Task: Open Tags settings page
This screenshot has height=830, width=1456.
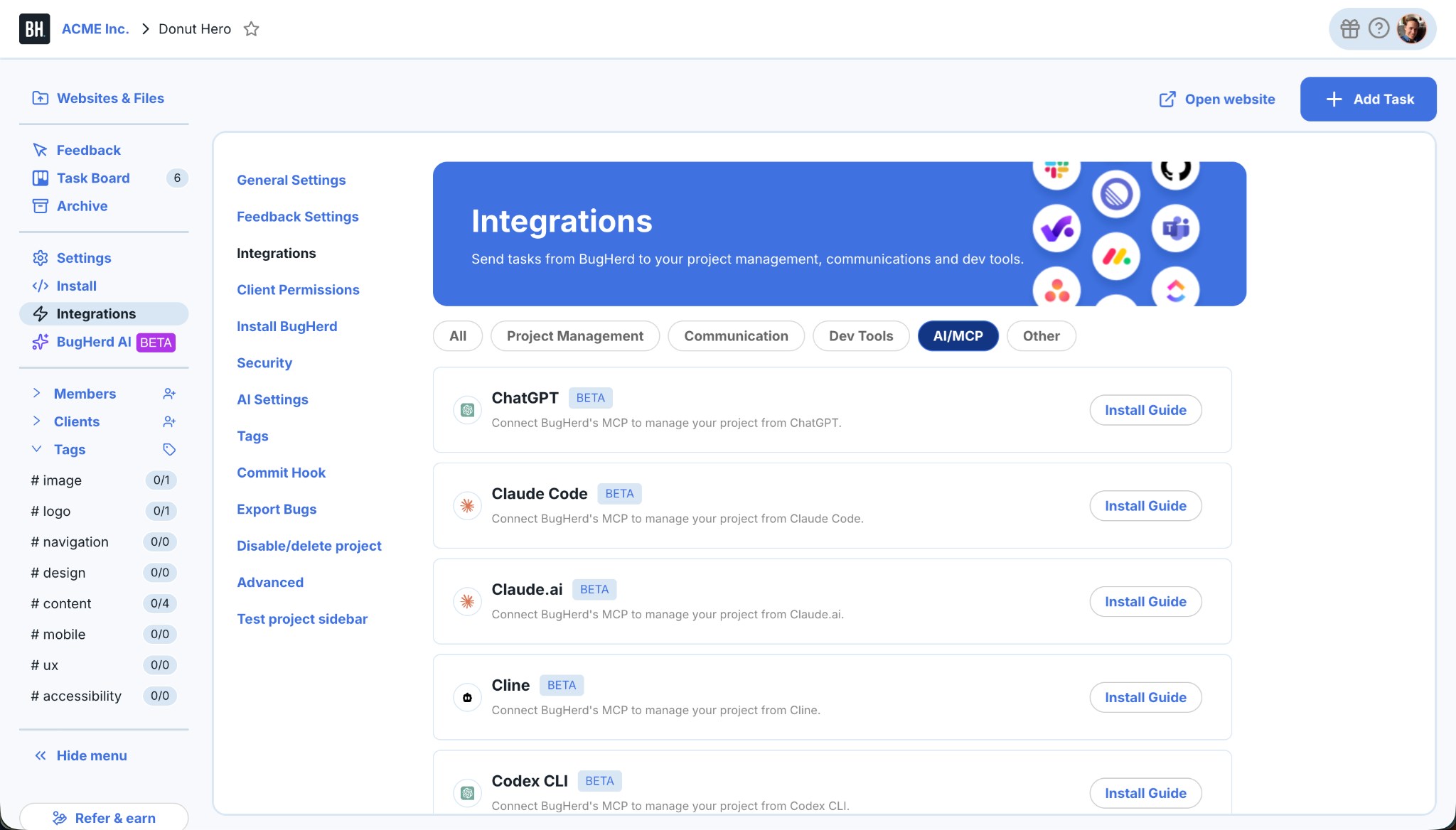Action: tap(252, 436)
